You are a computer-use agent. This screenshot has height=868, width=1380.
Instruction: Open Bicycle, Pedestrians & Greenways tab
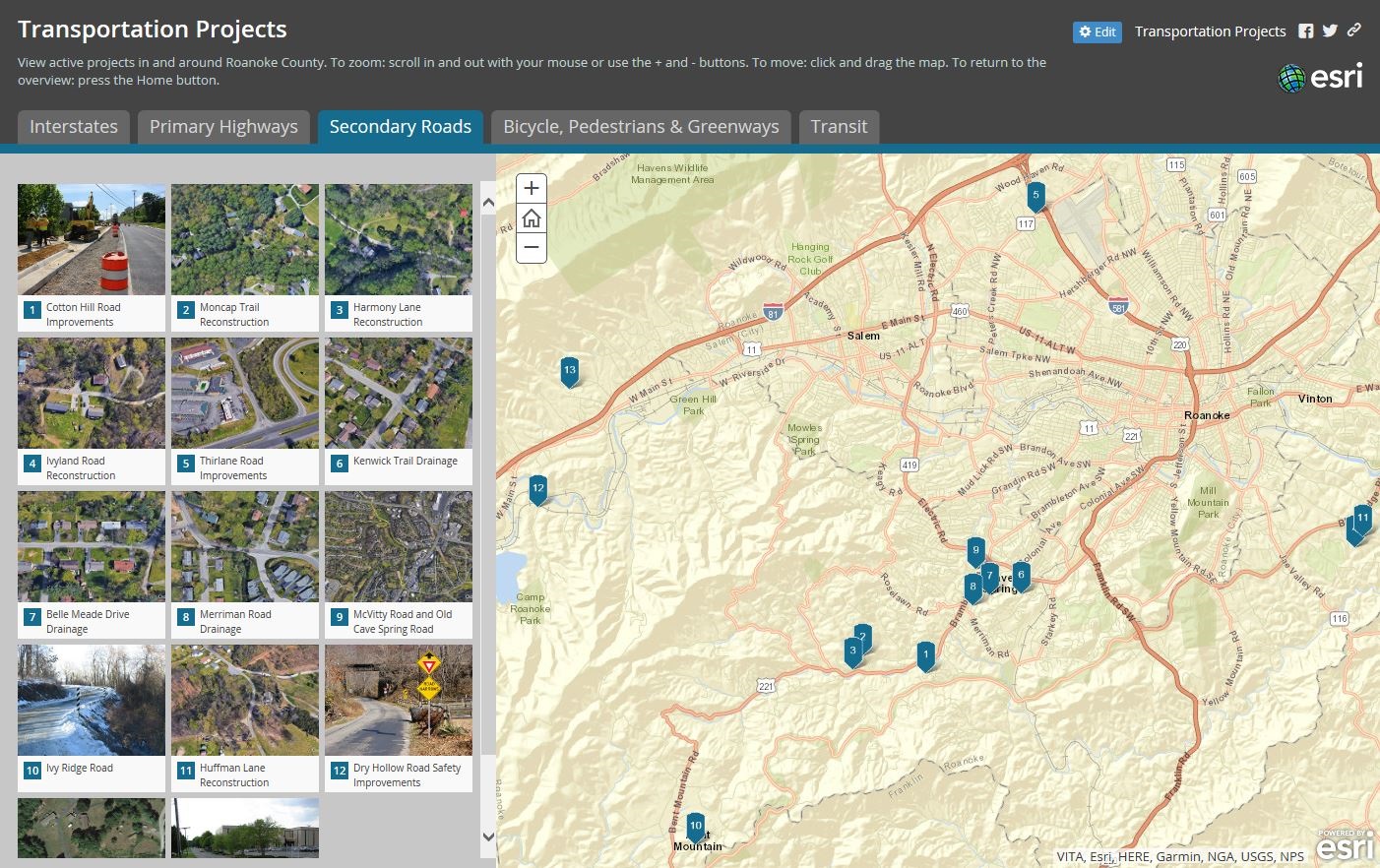click(641, 126)
